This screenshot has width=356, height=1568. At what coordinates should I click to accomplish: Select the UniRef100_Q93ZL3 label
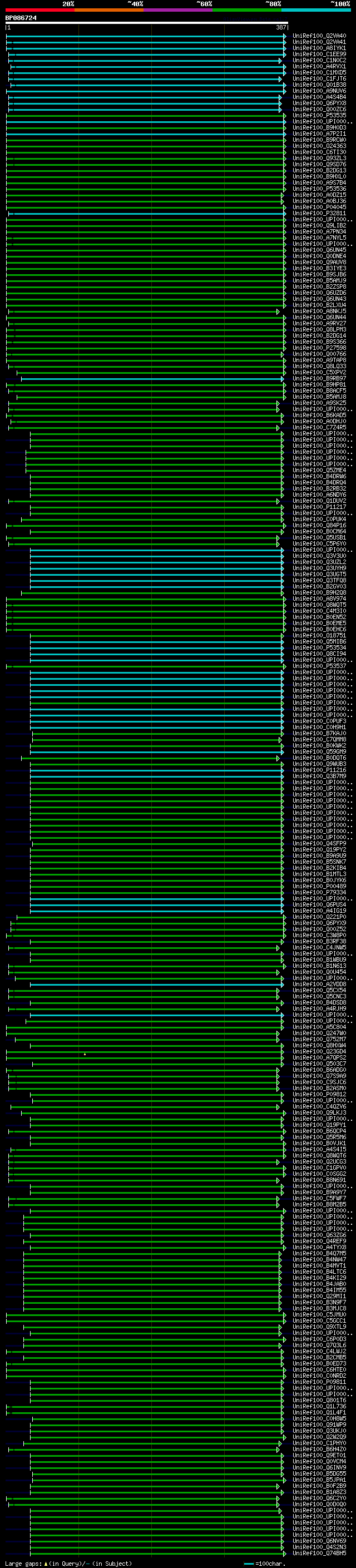(x=319, y=159)
